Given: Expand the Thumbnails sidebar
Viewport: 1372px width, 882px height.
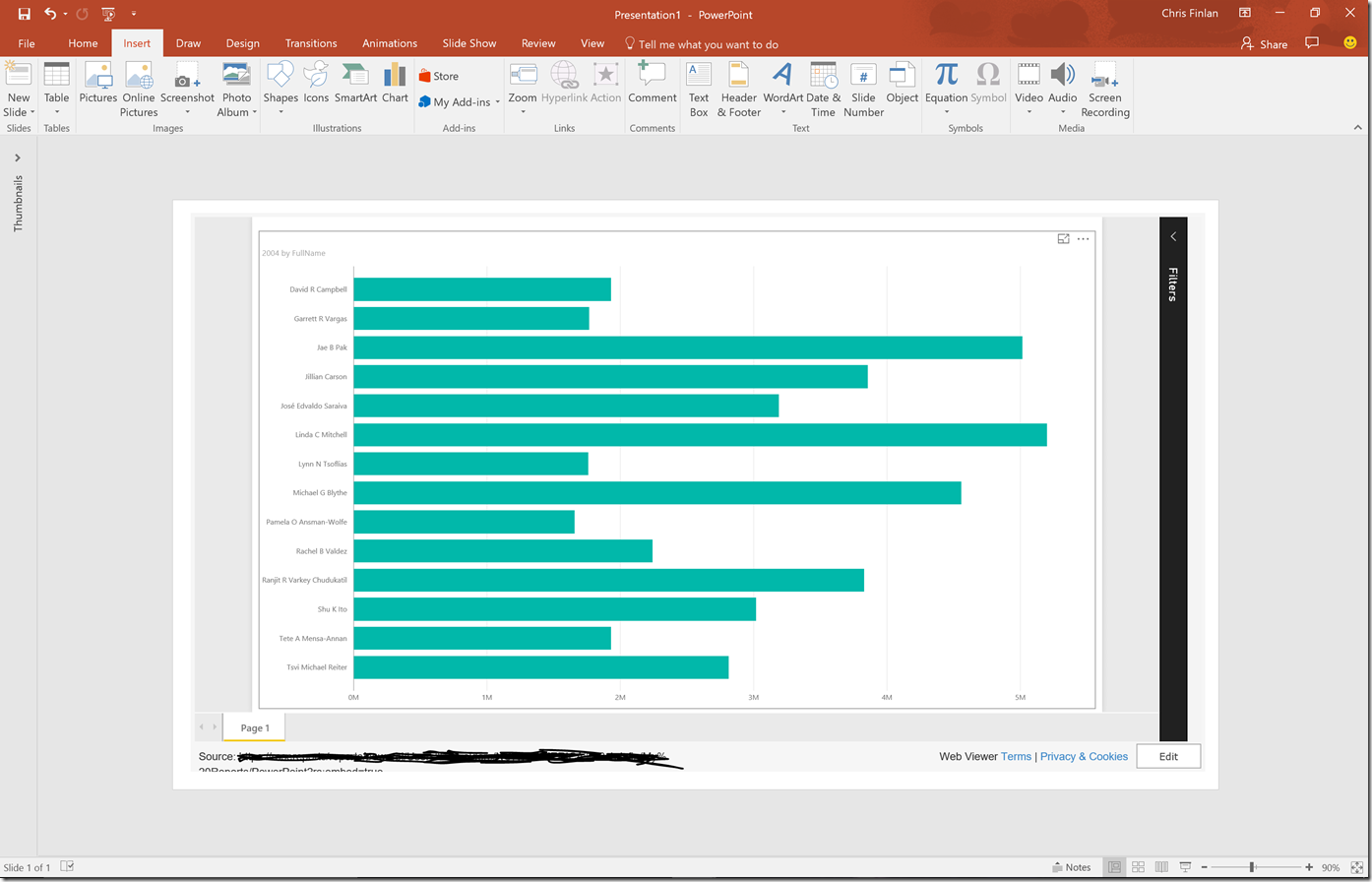Looking at the screenshot, I should click(x=17, y=156).
